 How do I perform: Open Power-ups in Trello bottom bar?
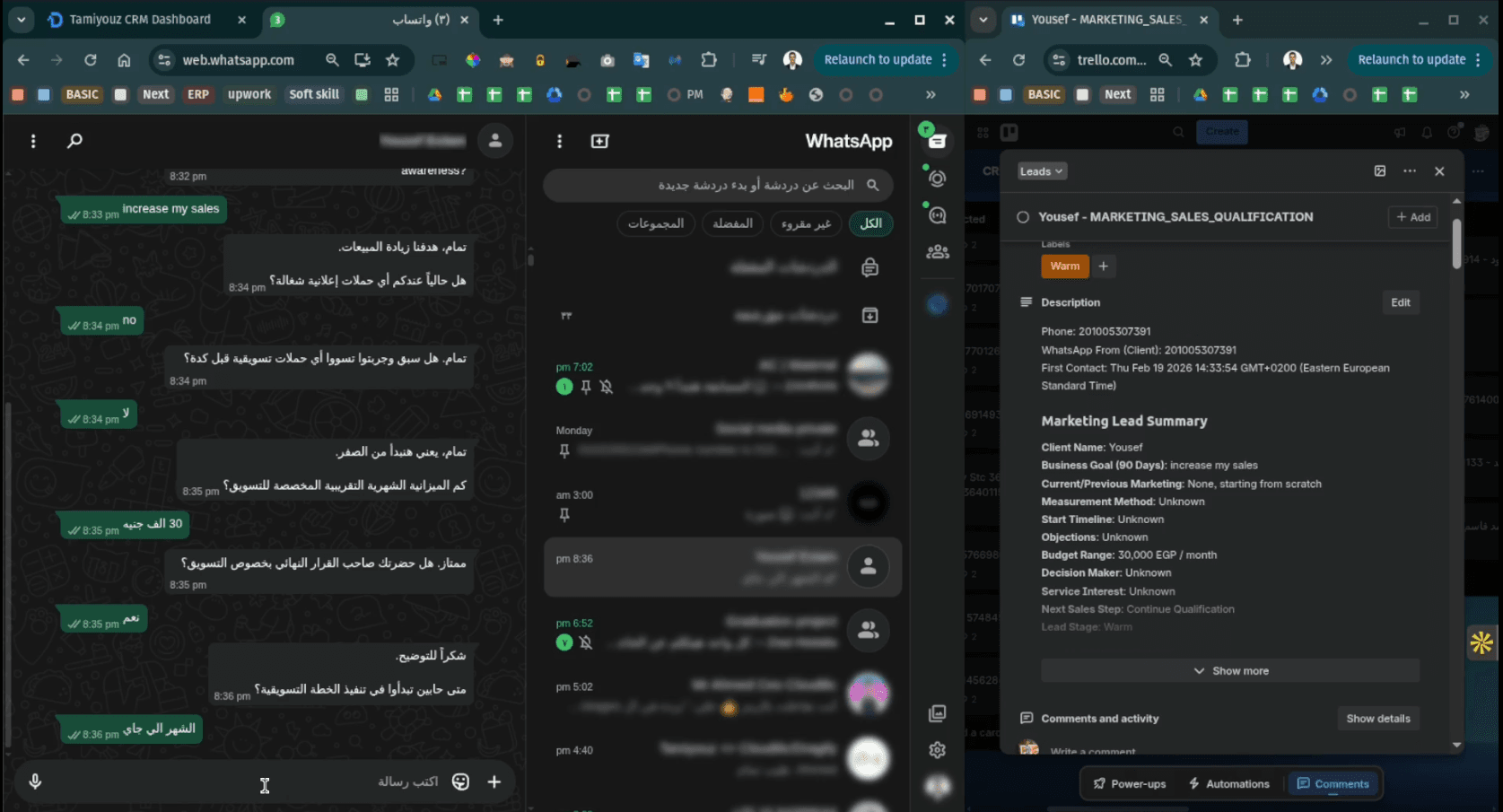click(1130, 784)
